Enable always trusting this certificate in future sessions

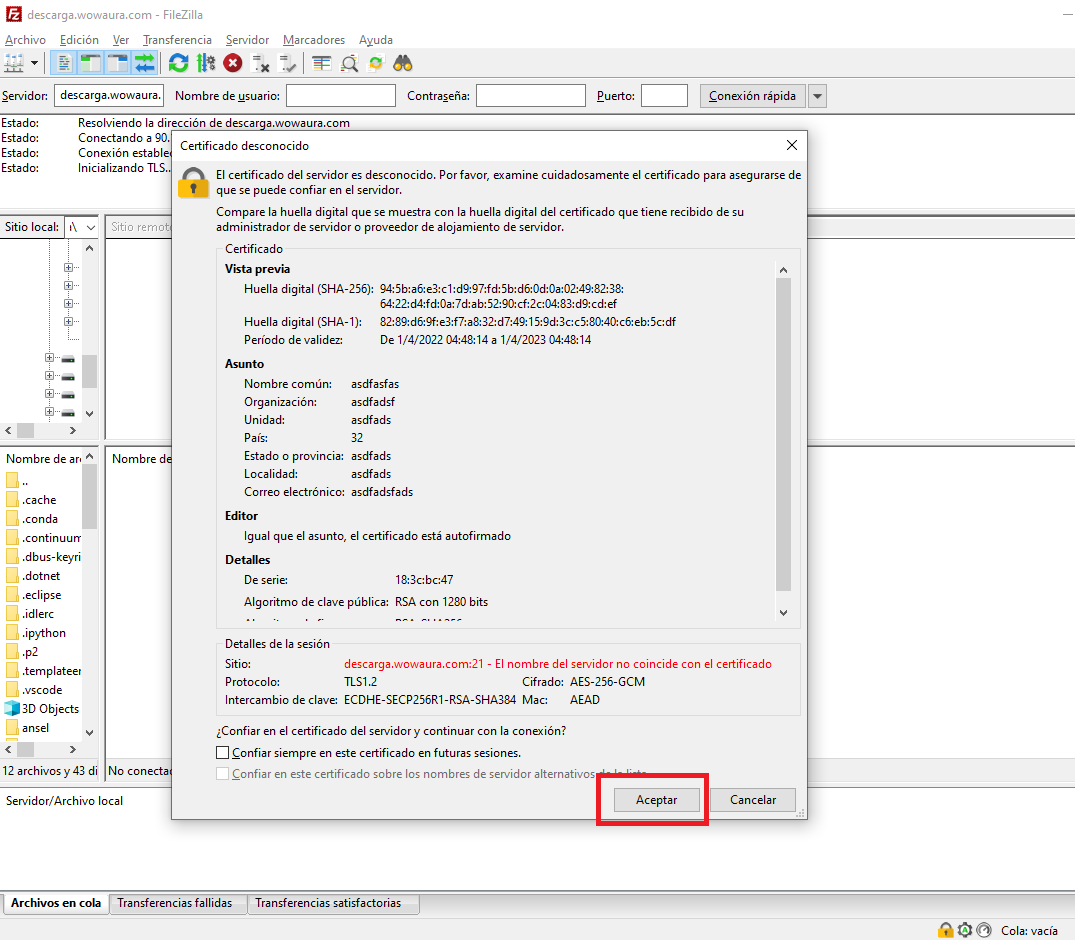222,752
